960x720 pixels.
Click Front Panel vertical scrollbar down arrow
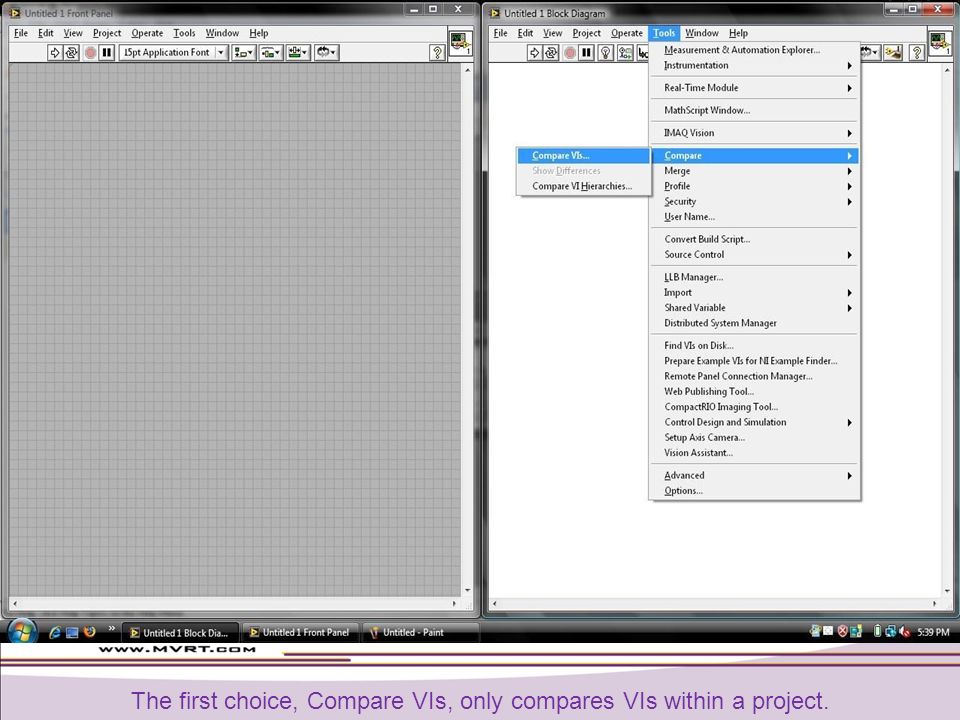point(468,591)
